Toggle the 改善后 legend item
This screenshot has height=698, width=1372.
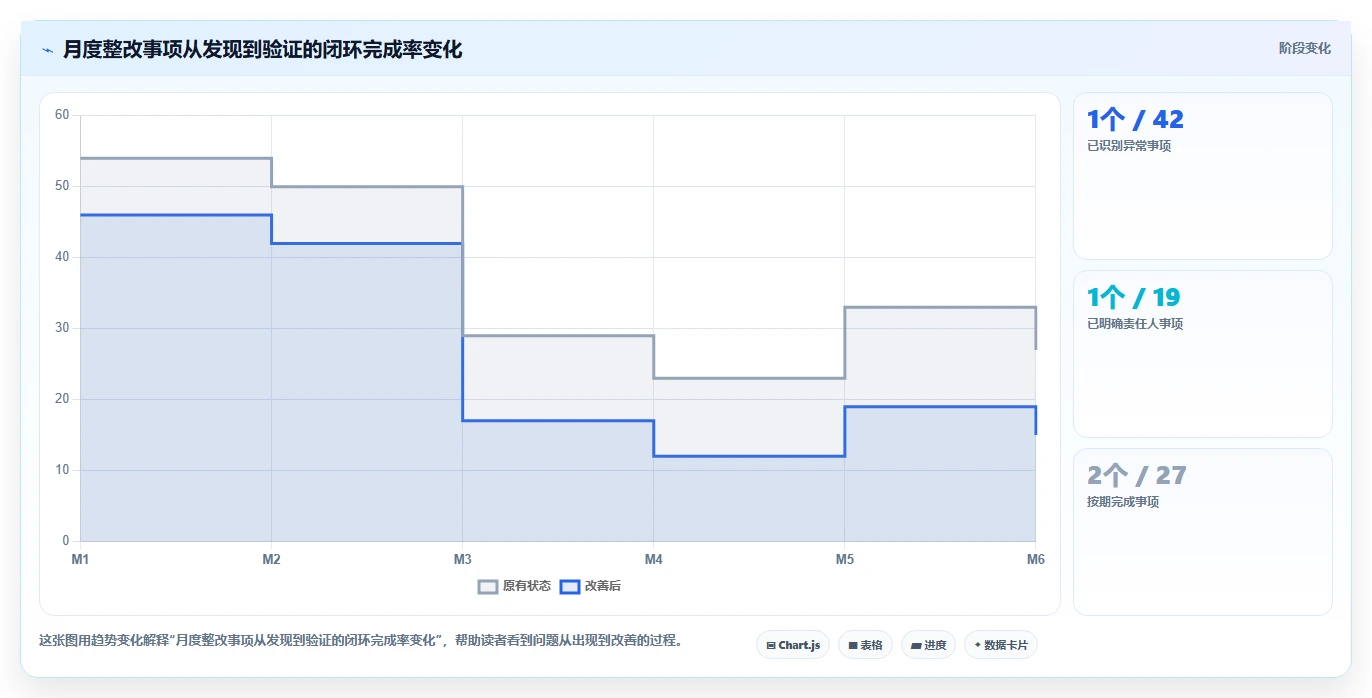tap(590, 586)
